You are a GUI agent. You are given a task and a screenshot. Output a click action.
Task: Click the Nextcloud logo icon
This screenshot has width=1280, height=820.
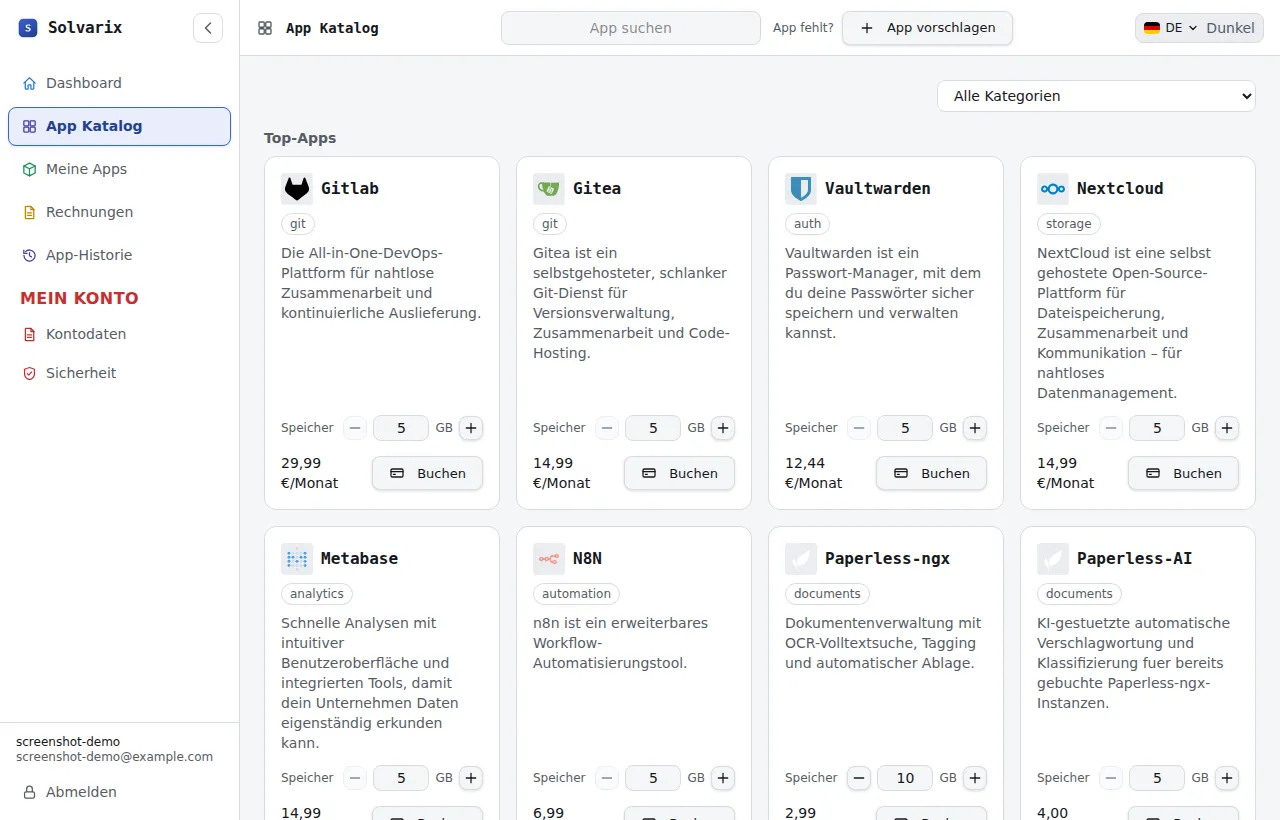[1053, 188]
